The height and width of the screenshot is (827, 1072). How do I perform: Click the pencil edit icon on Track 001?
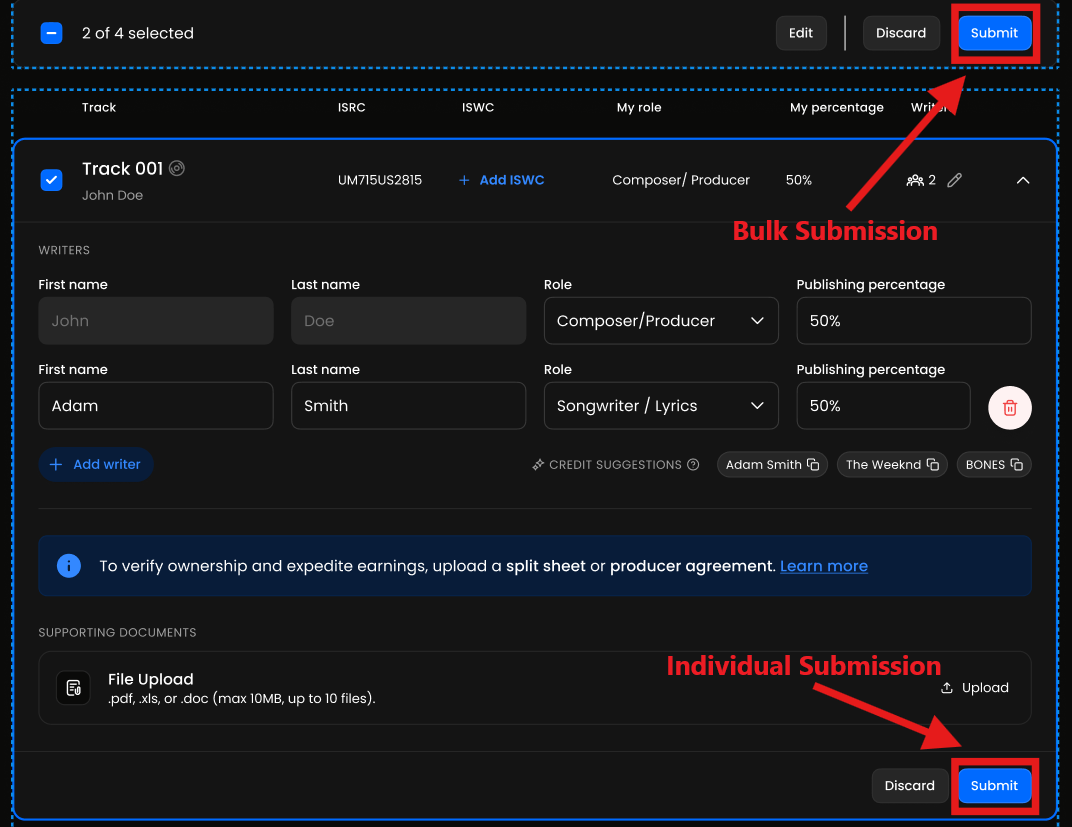click(955, 180)
